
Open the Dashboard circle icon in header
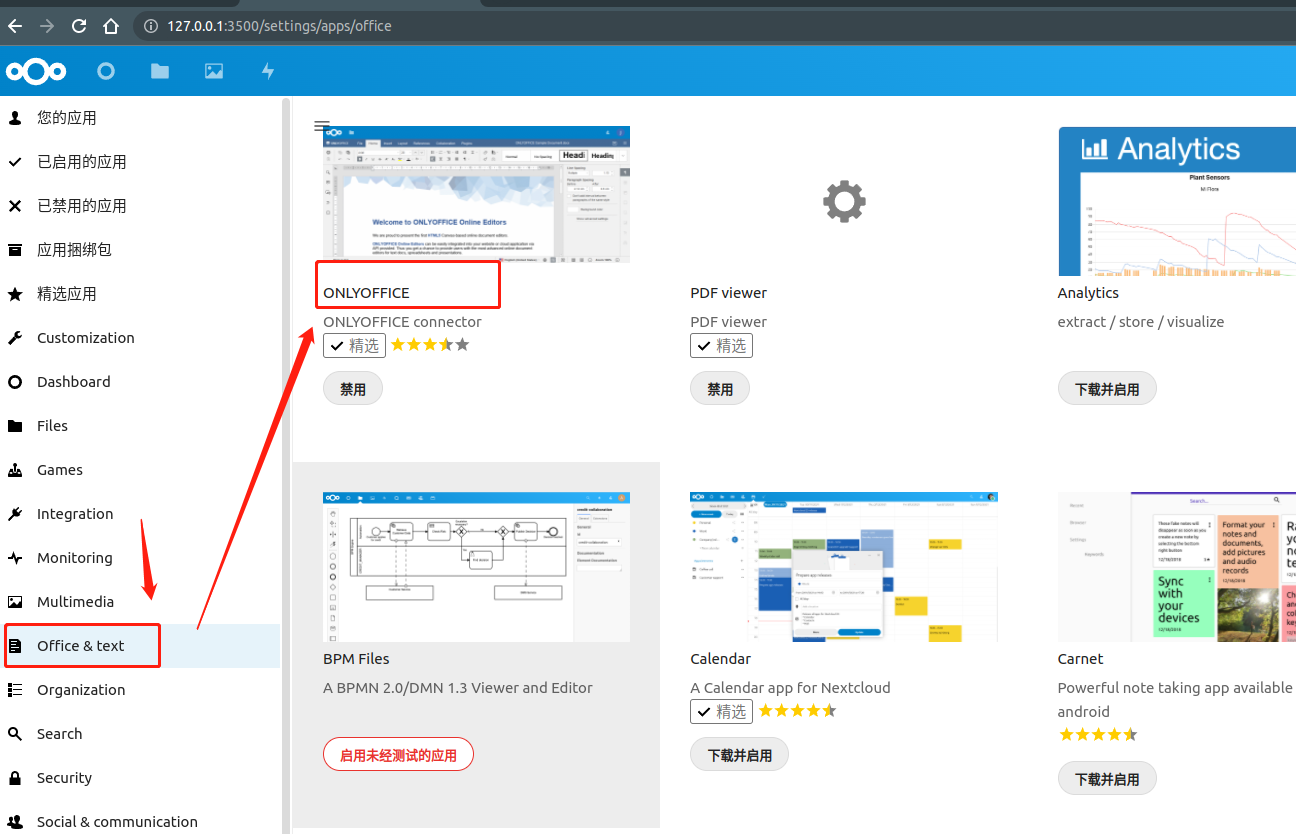(106, 71)
